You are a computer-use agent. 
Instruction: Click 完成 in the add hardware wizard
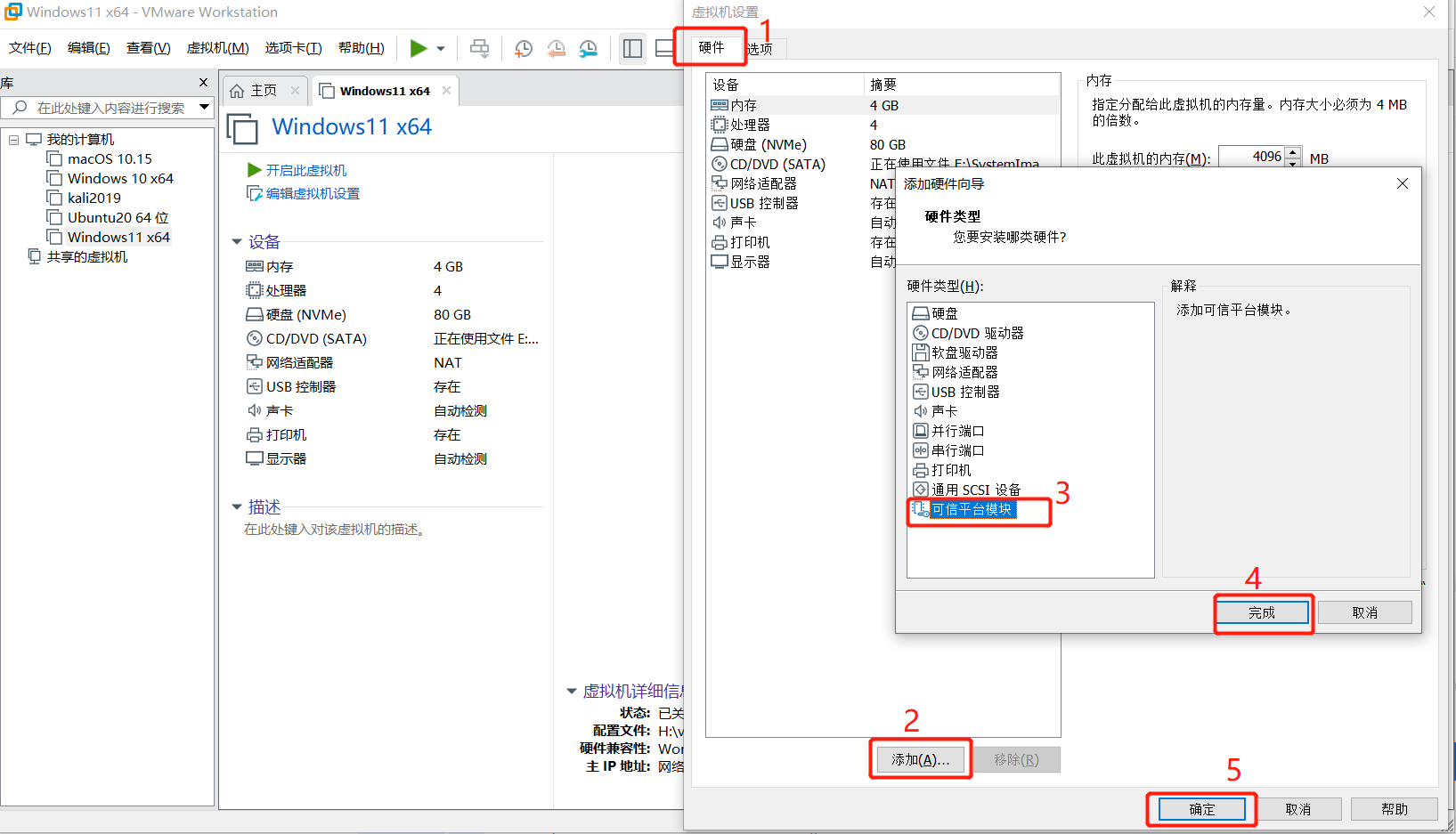click(x=1262, y=612)
